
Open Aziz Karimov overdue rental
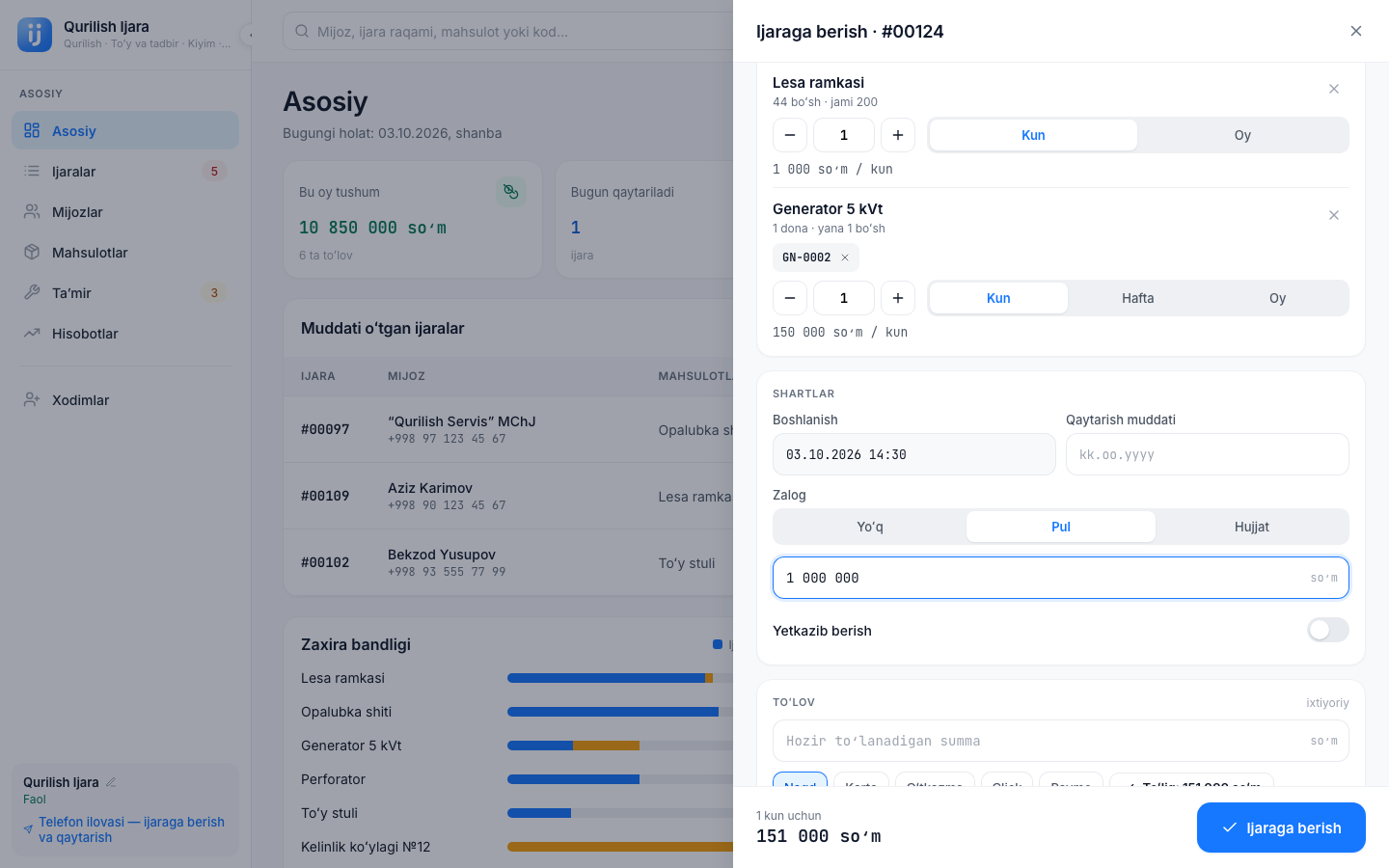tap(508, 496)
